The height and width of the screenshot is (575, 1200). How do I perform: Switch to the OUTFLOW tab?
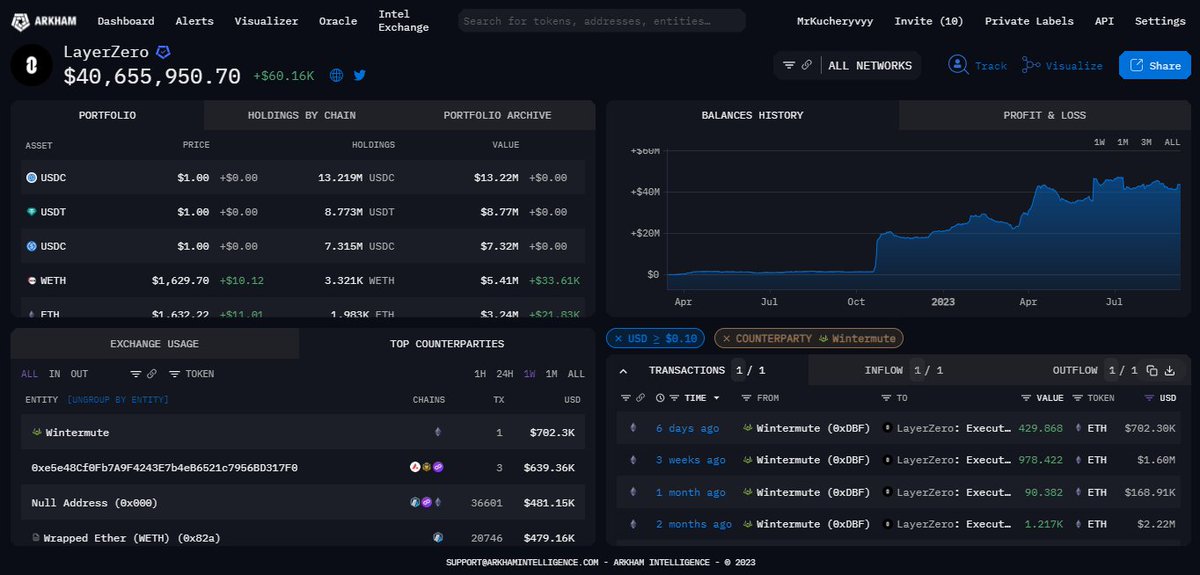pos(1074,371)
